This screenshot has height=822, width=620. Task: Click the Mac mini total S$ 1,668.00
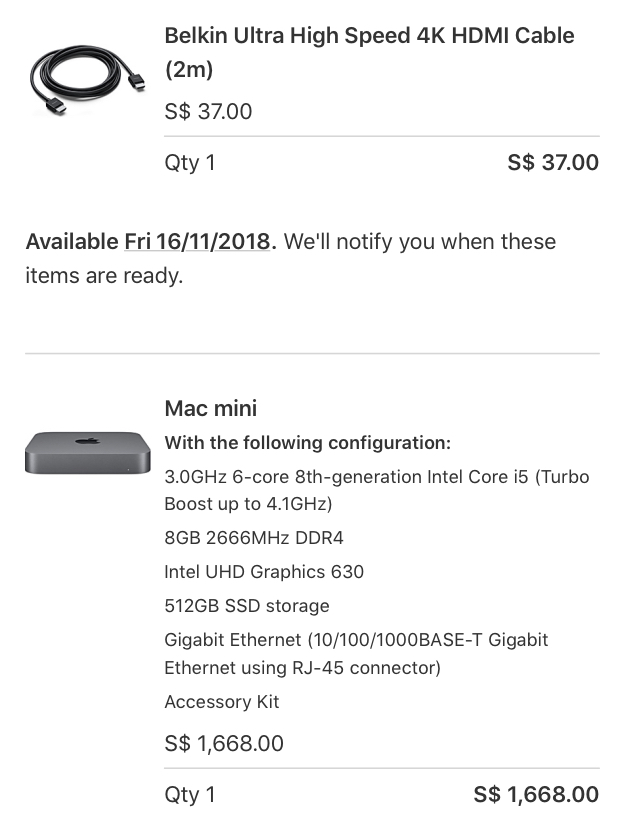coord(536,794)
